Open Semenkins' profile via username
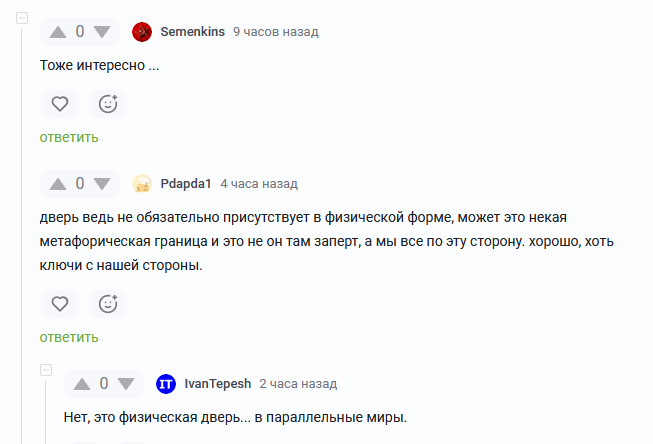 [x=192, y=32]
